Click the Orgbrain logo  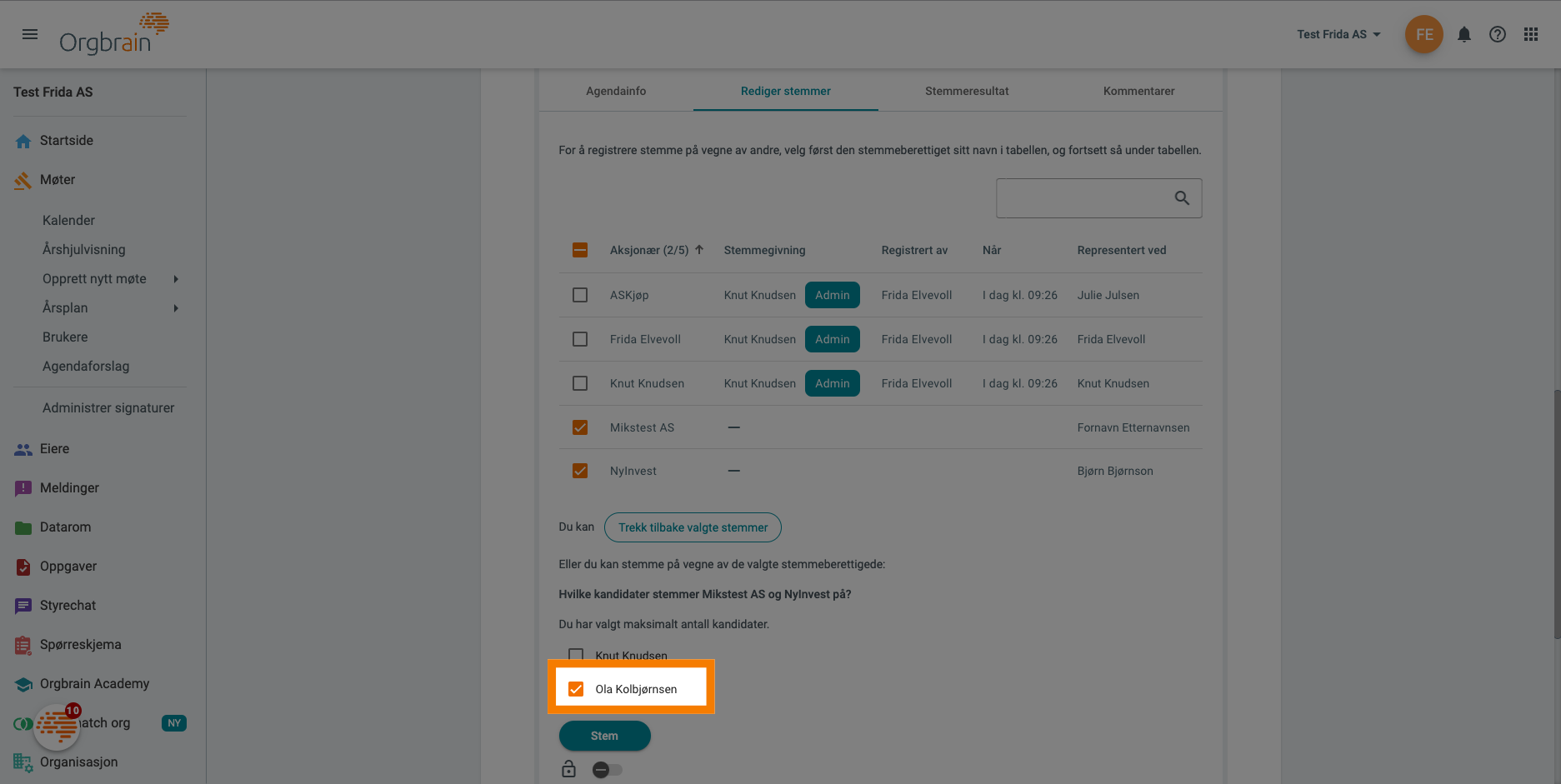[114, 34]
